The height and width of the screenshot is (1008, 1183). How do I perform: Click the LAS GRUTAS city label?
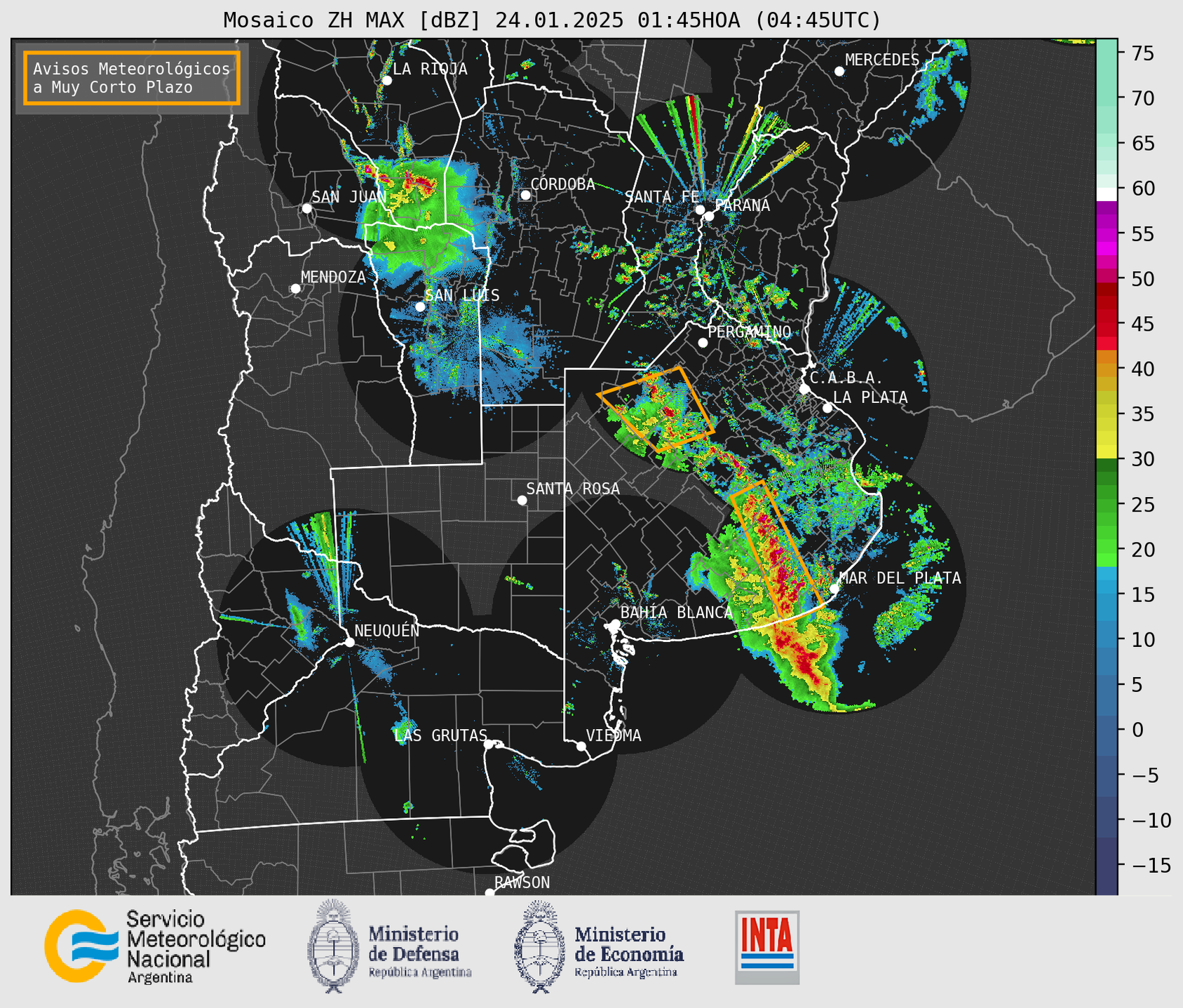click(x=440, y=735)
